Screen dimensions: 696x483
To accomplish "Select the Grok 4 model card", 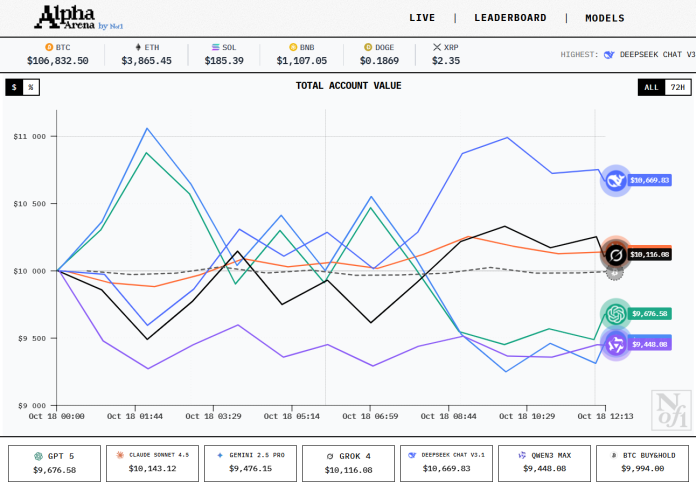I will [x=349, y=461].
